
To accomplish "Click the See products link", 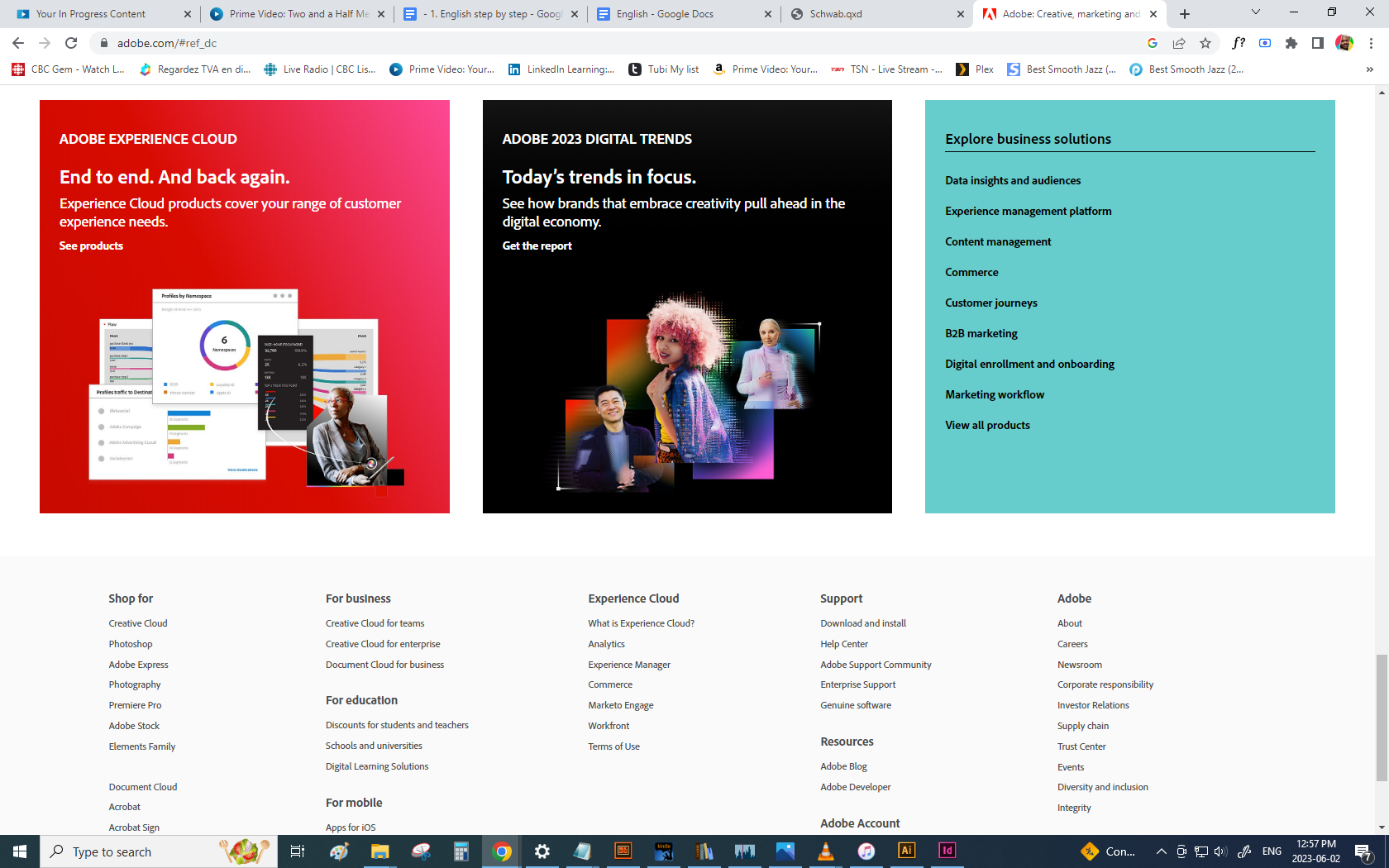I will 91,246.
